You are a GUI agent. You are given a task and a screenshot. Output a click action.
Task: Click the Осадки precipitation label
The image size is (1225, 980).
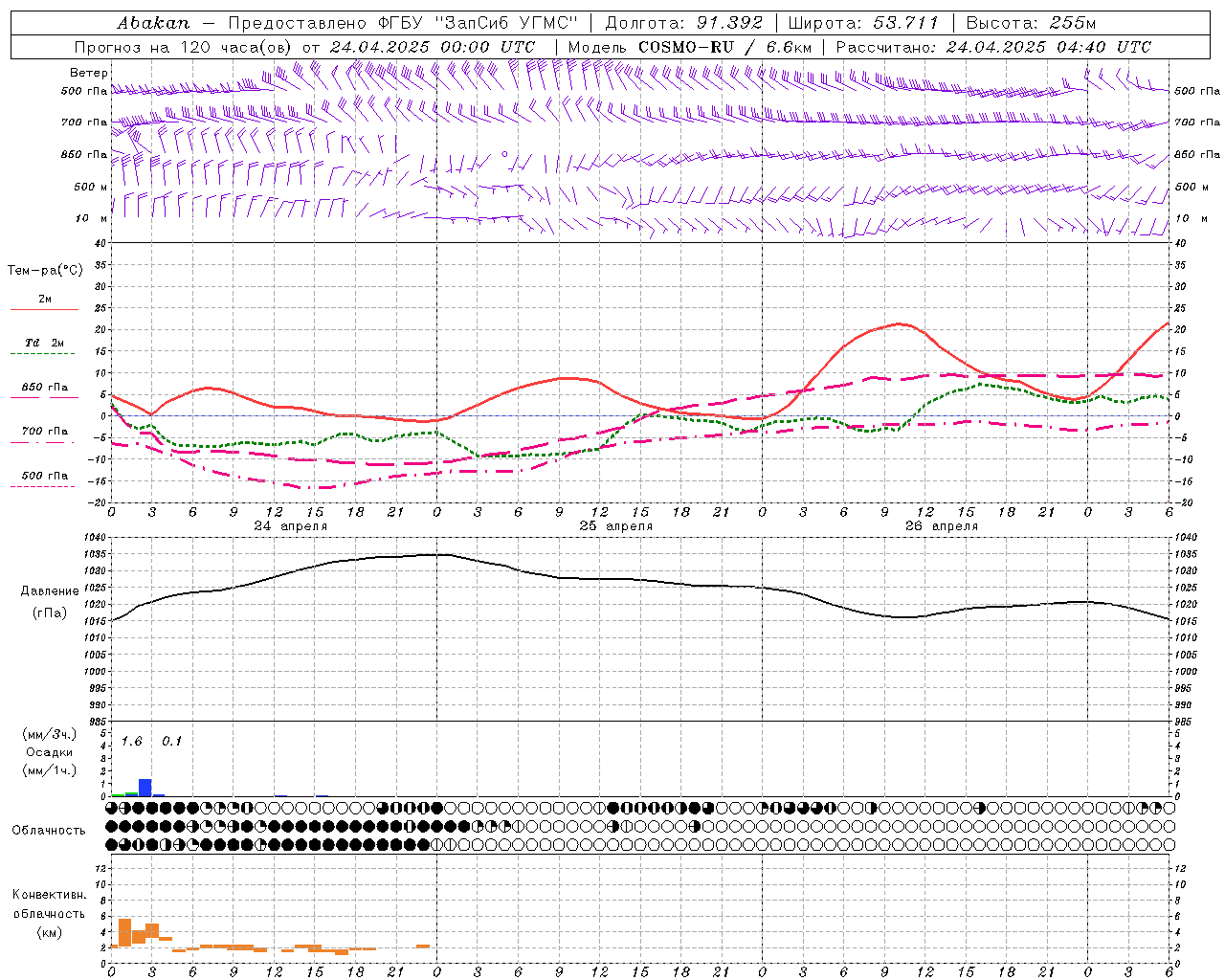[50, 752]
